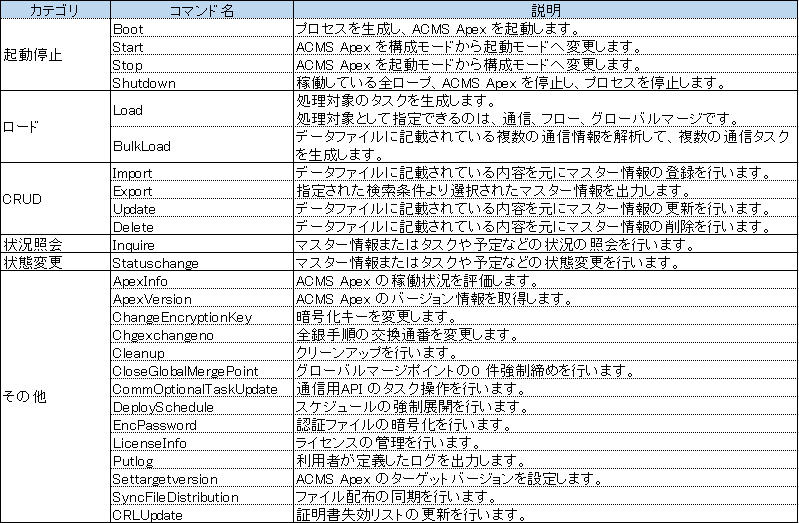
Task: Select the 状況照会 category cell
Action: pos(55,244)
